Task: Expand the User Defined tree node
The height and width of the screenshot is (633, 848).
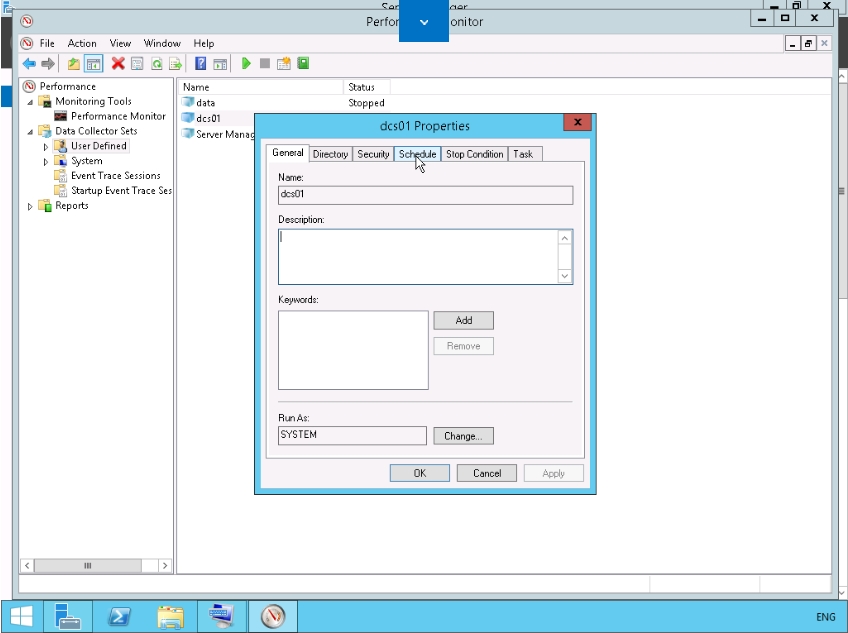Action: coord(46,146)
